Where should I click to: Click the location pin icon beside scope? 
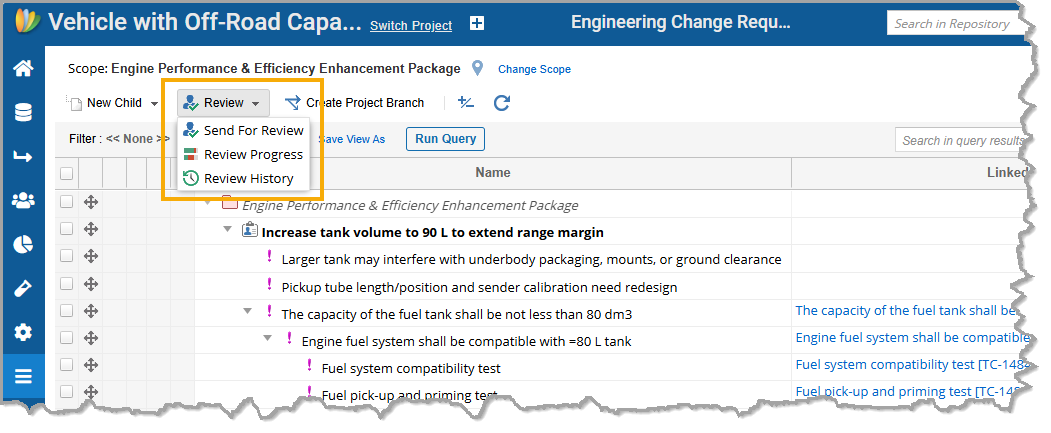[x=478, y=68]
